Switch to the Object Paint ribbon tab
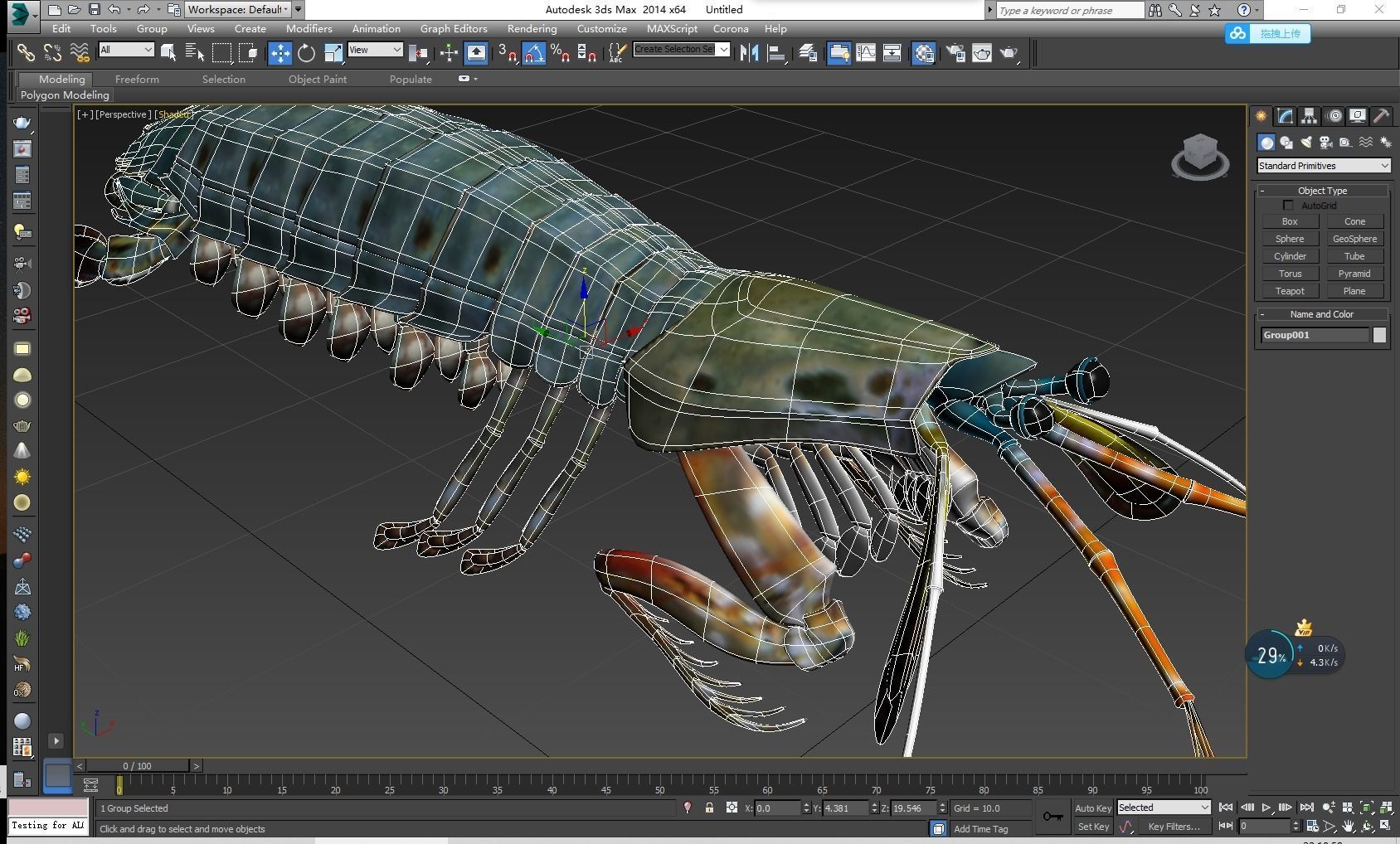This screenshot has height=844, width=1400. pyautogui.click(x=318, y=79)
